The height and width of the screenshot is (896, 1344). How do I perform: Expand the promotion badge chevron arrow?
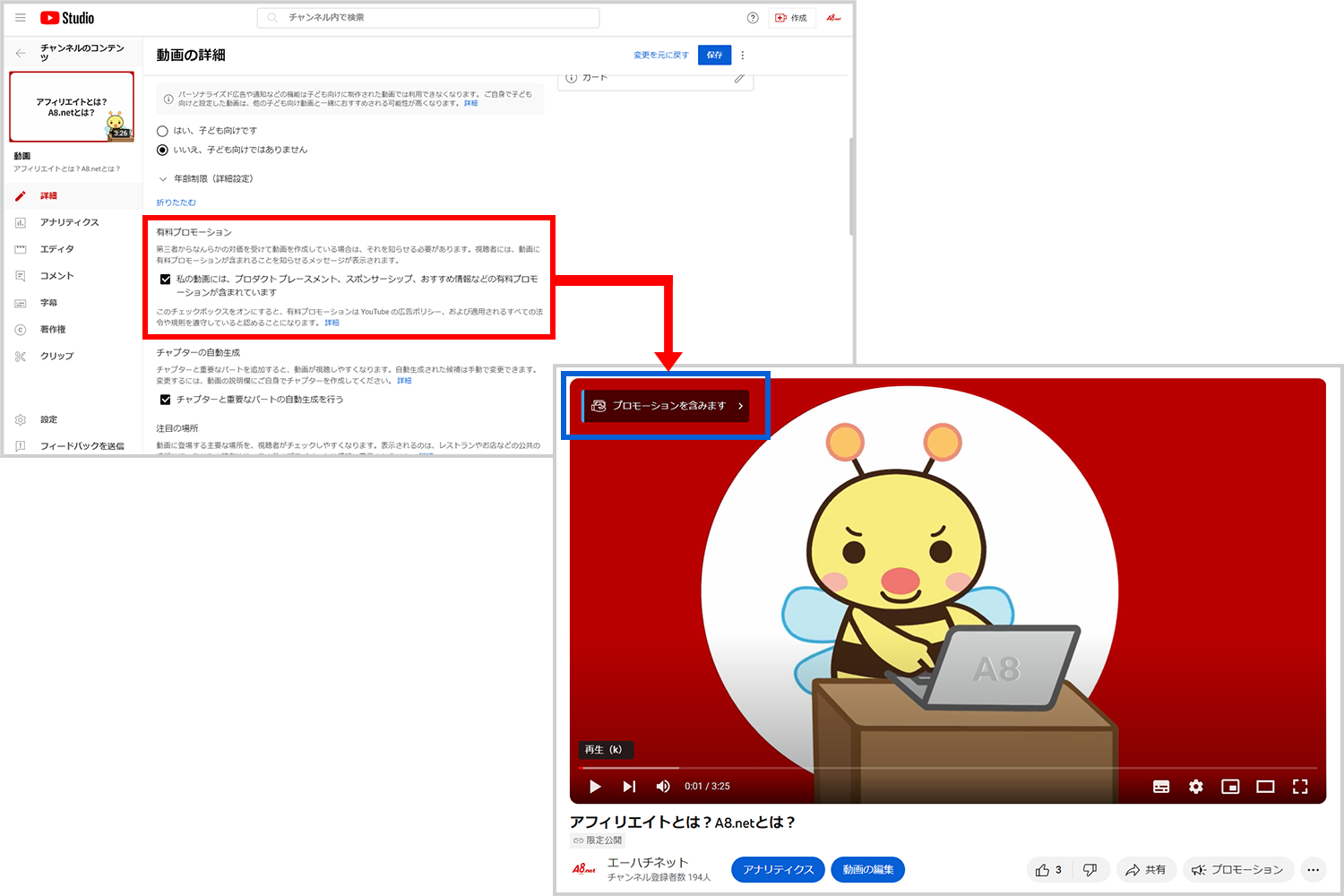click(740, 406)
